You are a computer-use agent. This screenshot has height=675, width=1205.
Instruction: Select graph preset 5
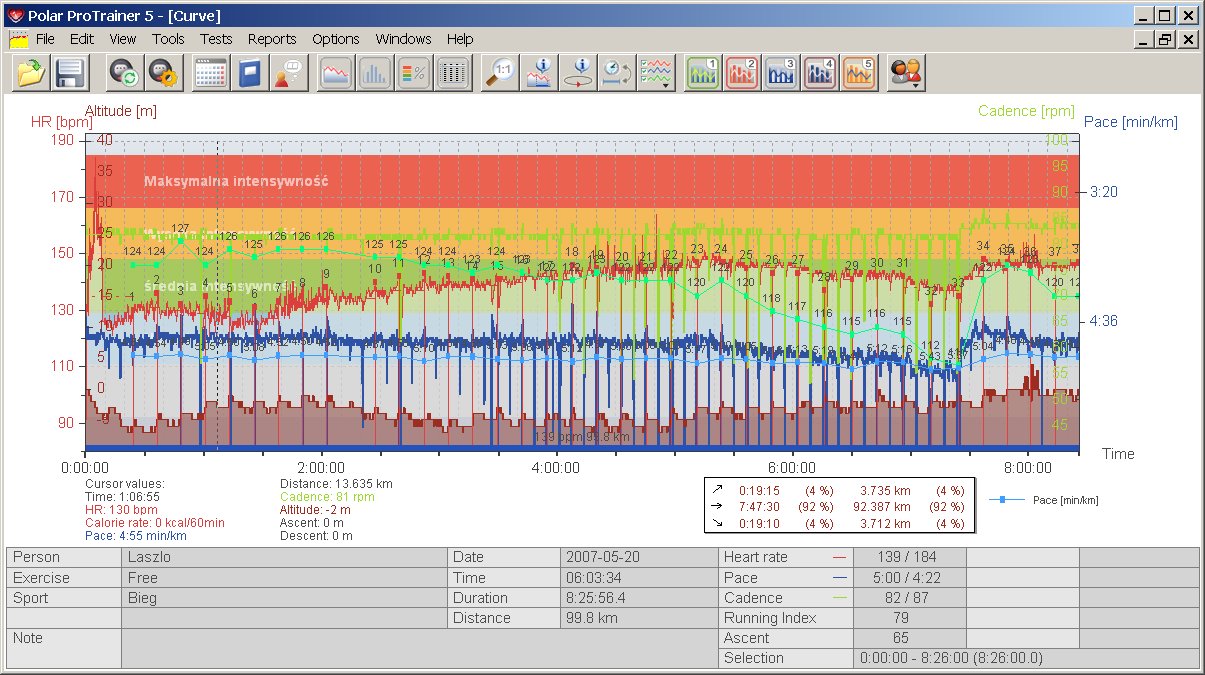860,73
